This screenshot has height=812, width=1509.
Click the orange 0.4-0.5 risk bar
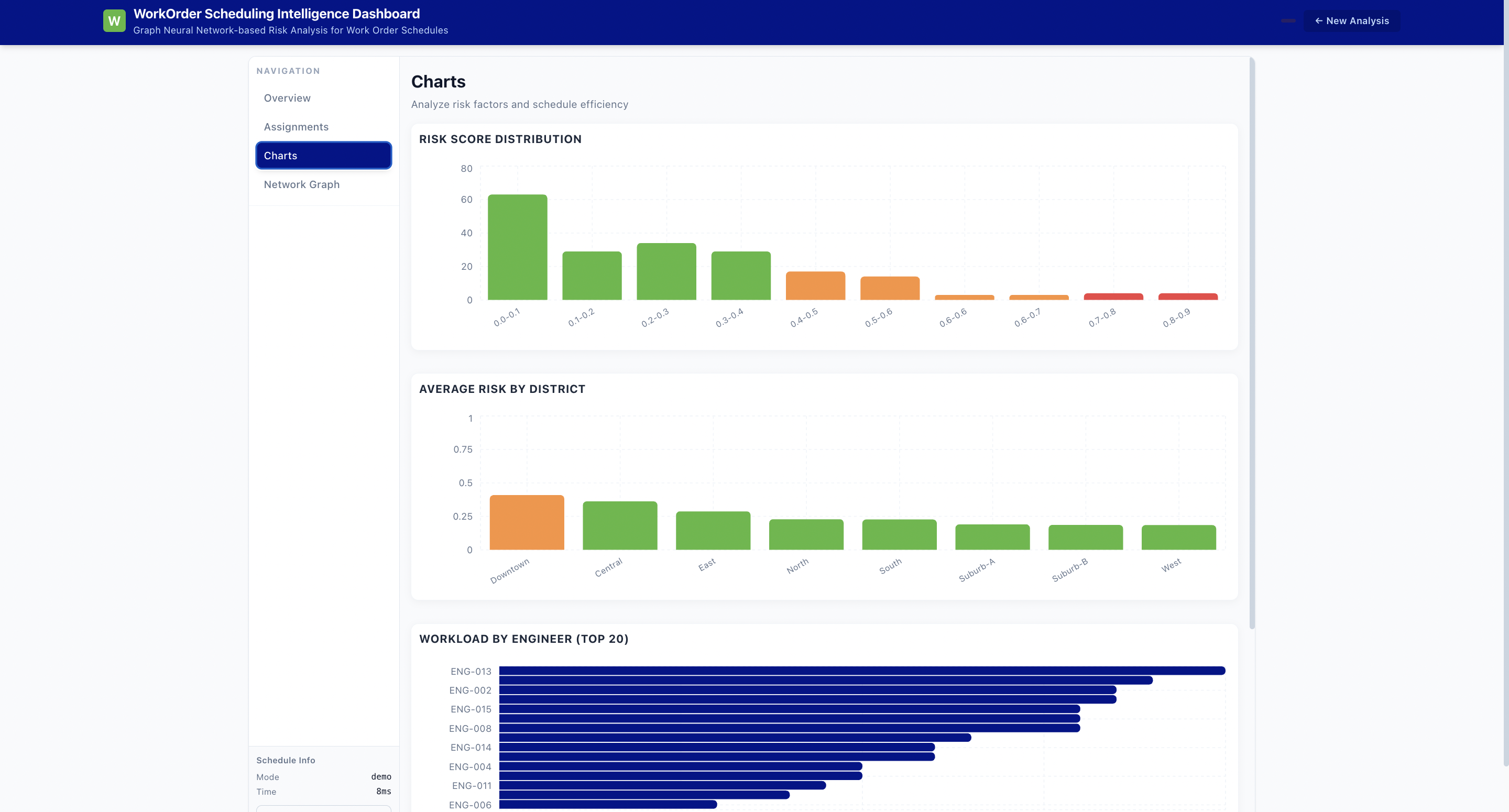point(815,286)
